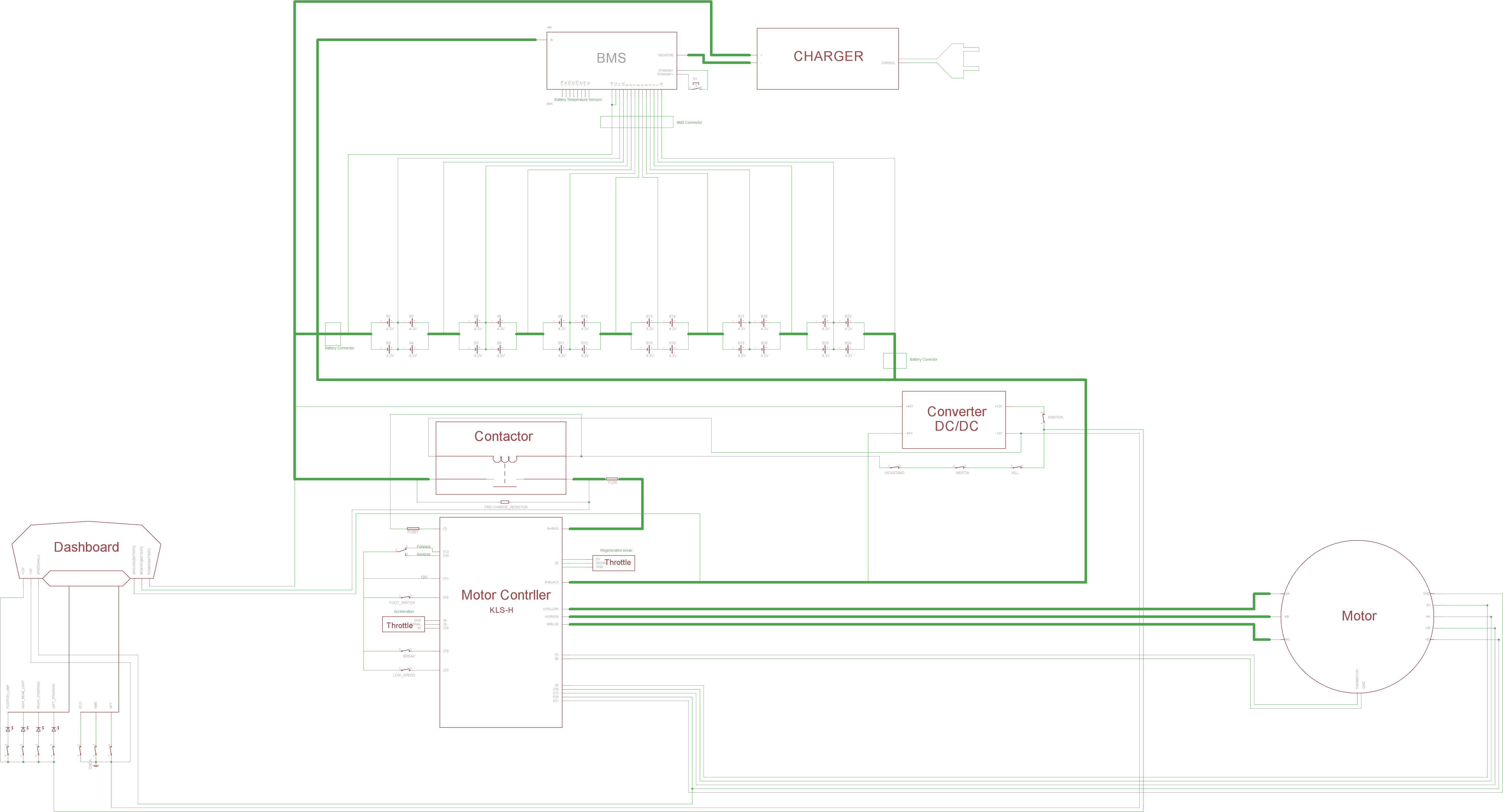Toggle the FOOT_SWITCH switch
1503x812 pixels.
tap(405, 597)
